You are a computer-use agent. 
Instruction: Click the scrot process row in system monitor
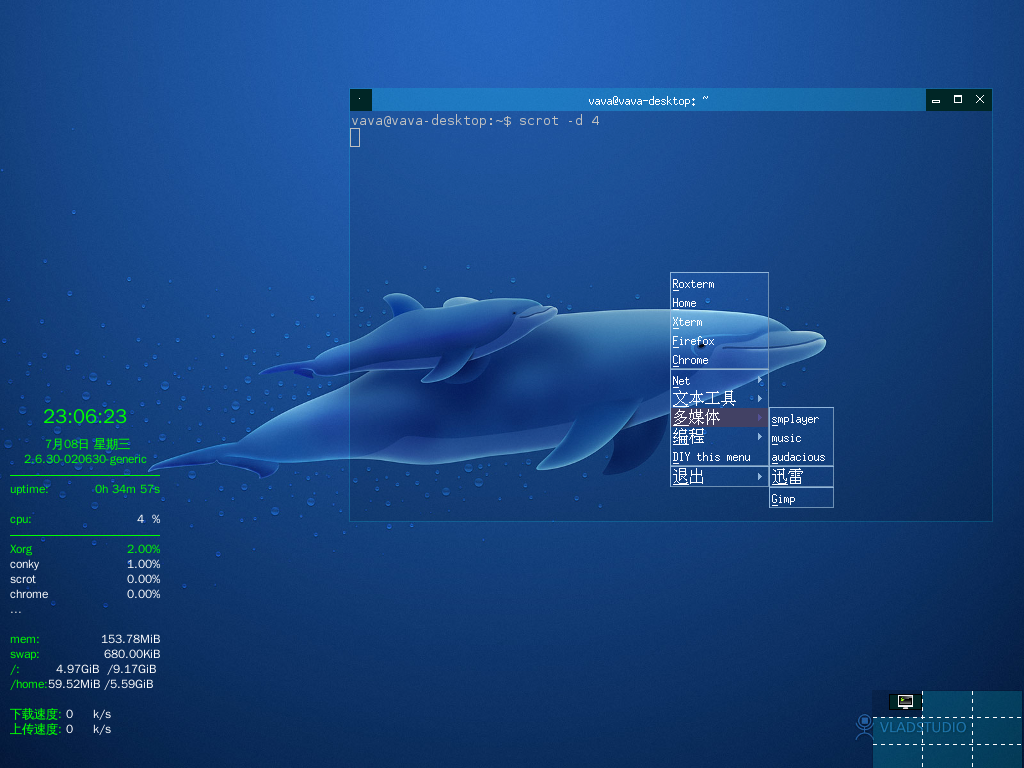pyautogui.click(x=85, y=579)
